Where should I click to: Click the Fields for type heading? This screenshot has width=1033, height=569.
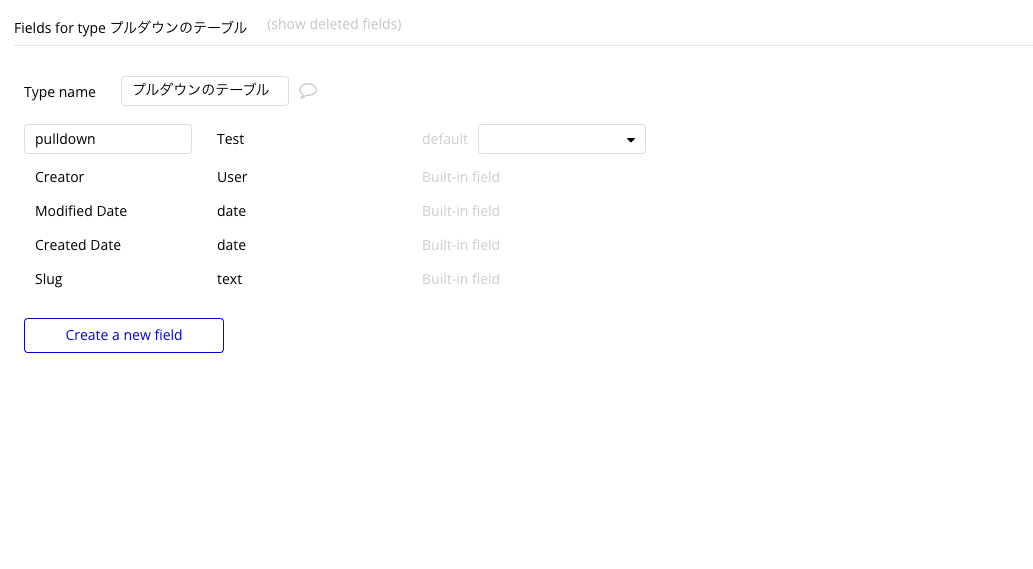(x=130, y=28)
